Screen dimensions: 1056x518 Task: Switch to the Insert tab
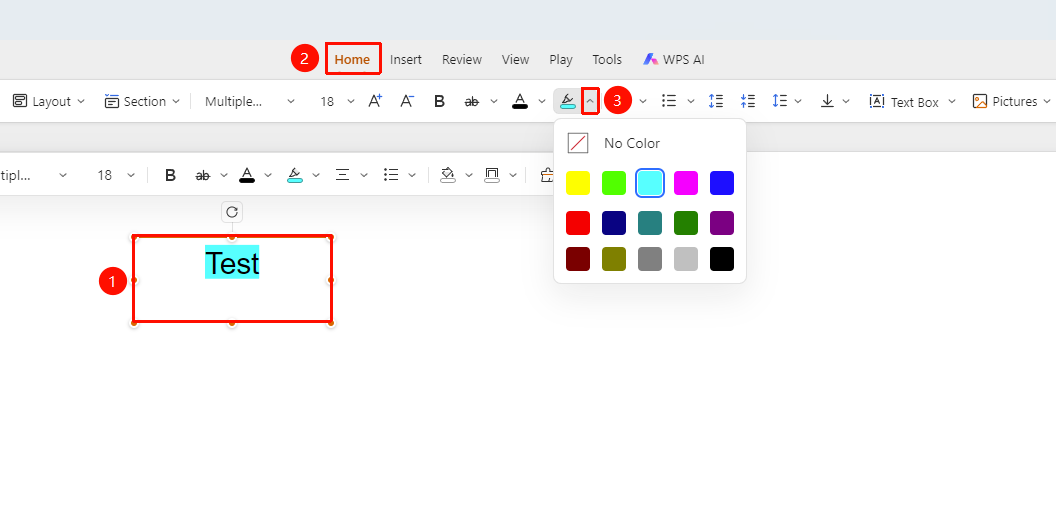tap(405, 59)
